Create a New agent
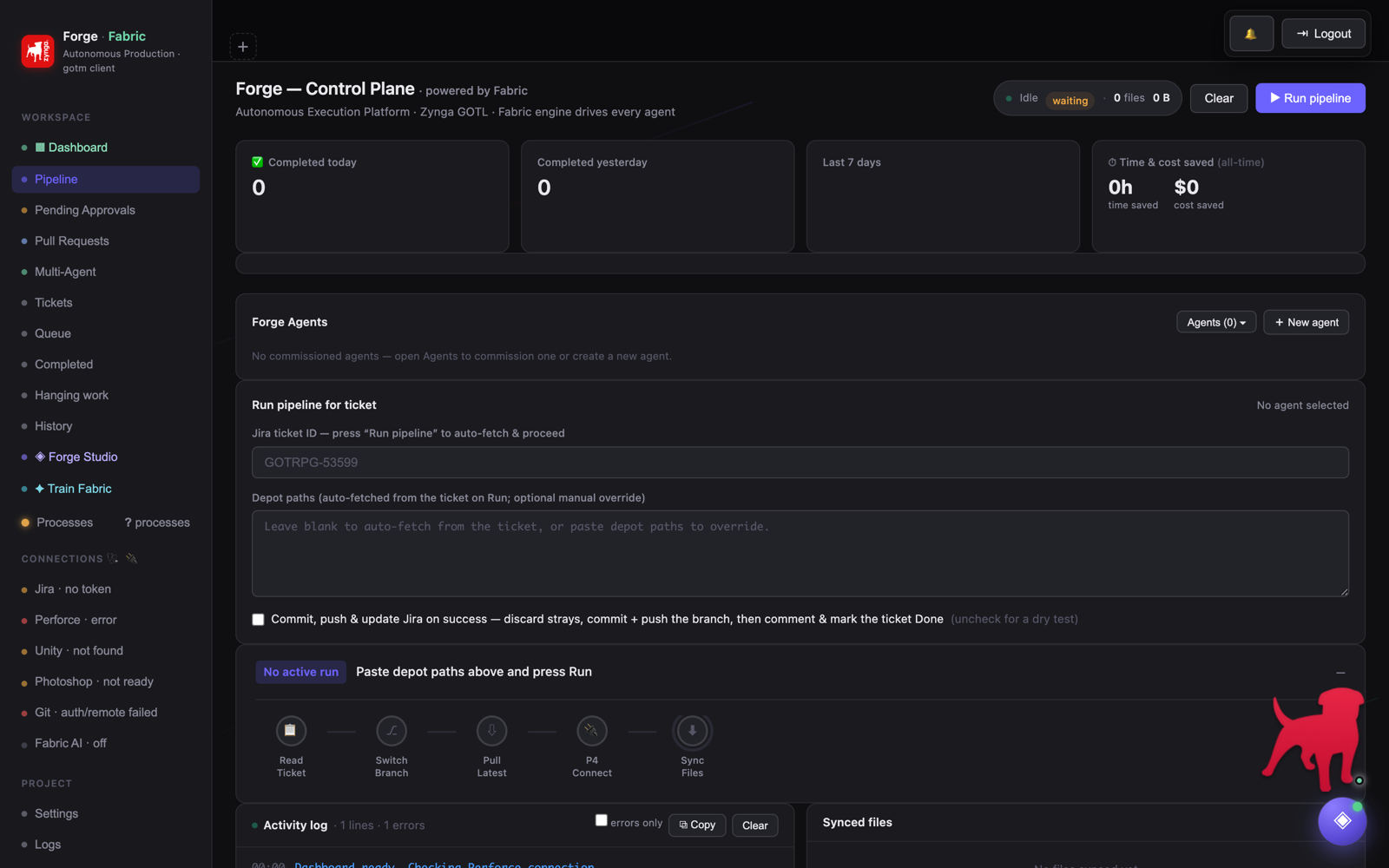1389x868 pixels. coord(1306,322)
